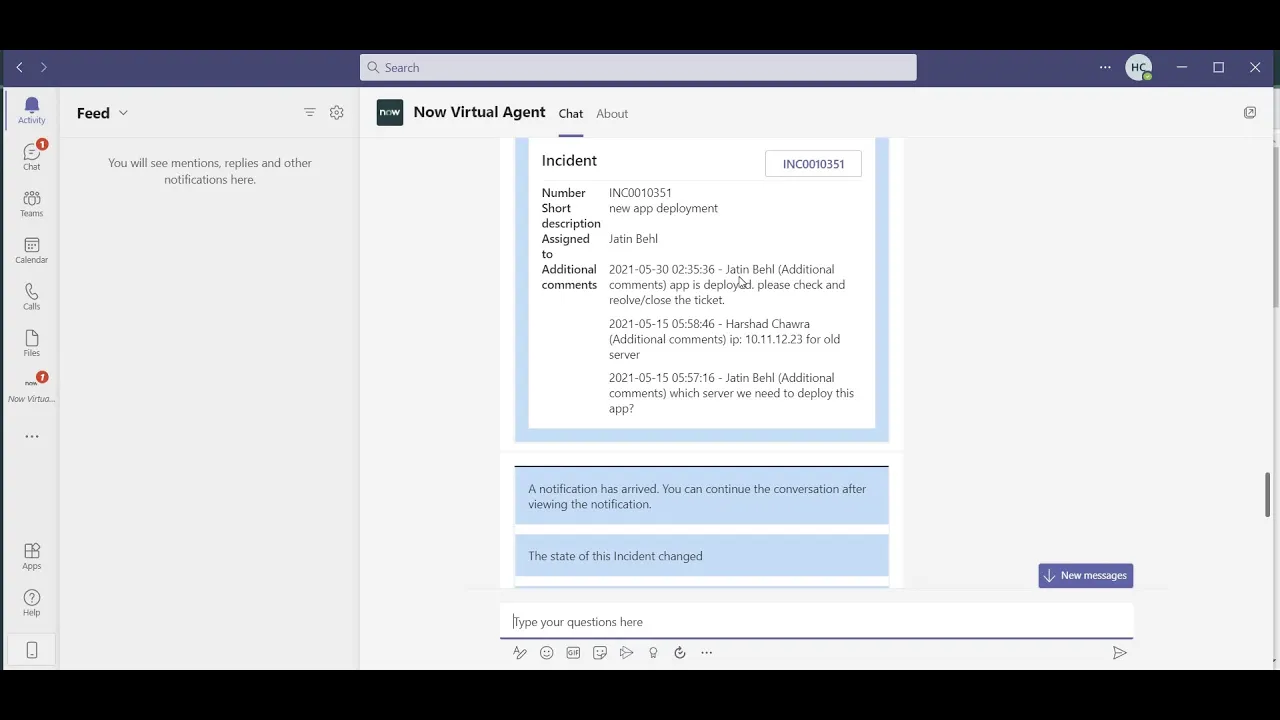Pop out the chat window
The image size is (1280, 720).
(1250, 113)
